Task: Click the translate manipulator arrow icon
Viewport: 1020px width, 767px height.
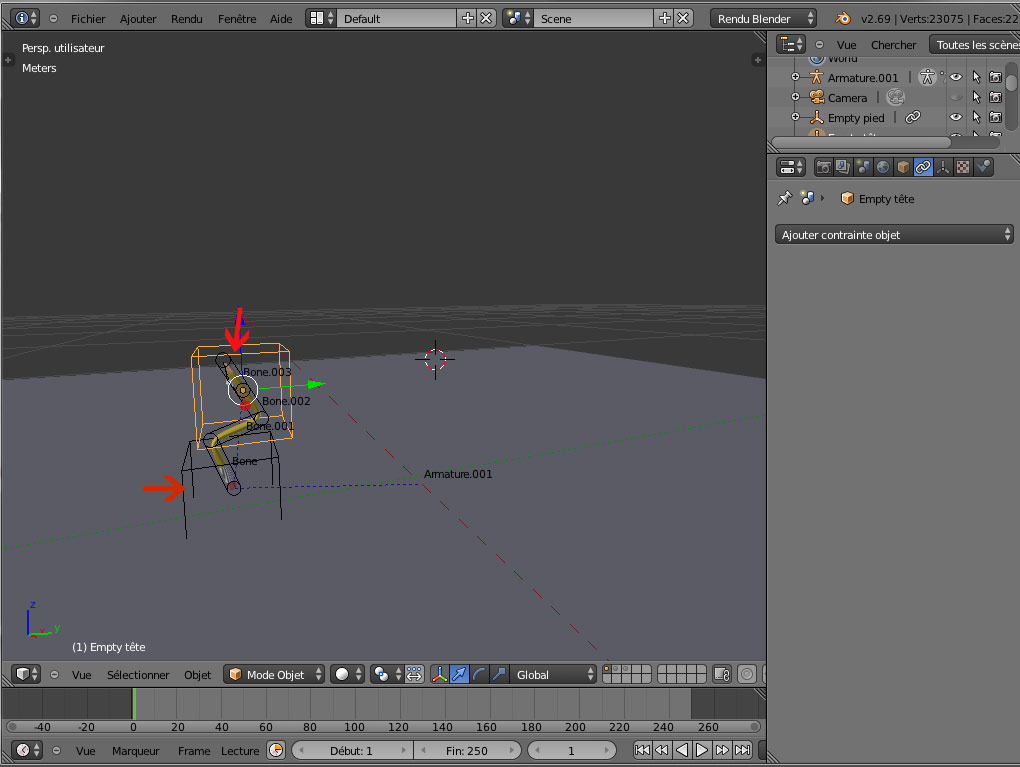Action: 459,675
